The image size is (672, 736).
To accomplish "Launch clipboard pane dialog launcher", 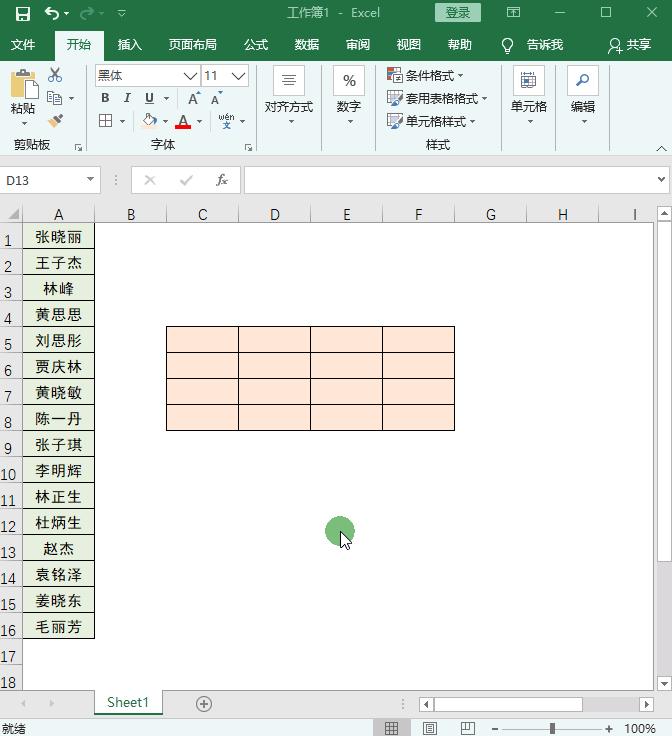I will click(x=78, y=147).
